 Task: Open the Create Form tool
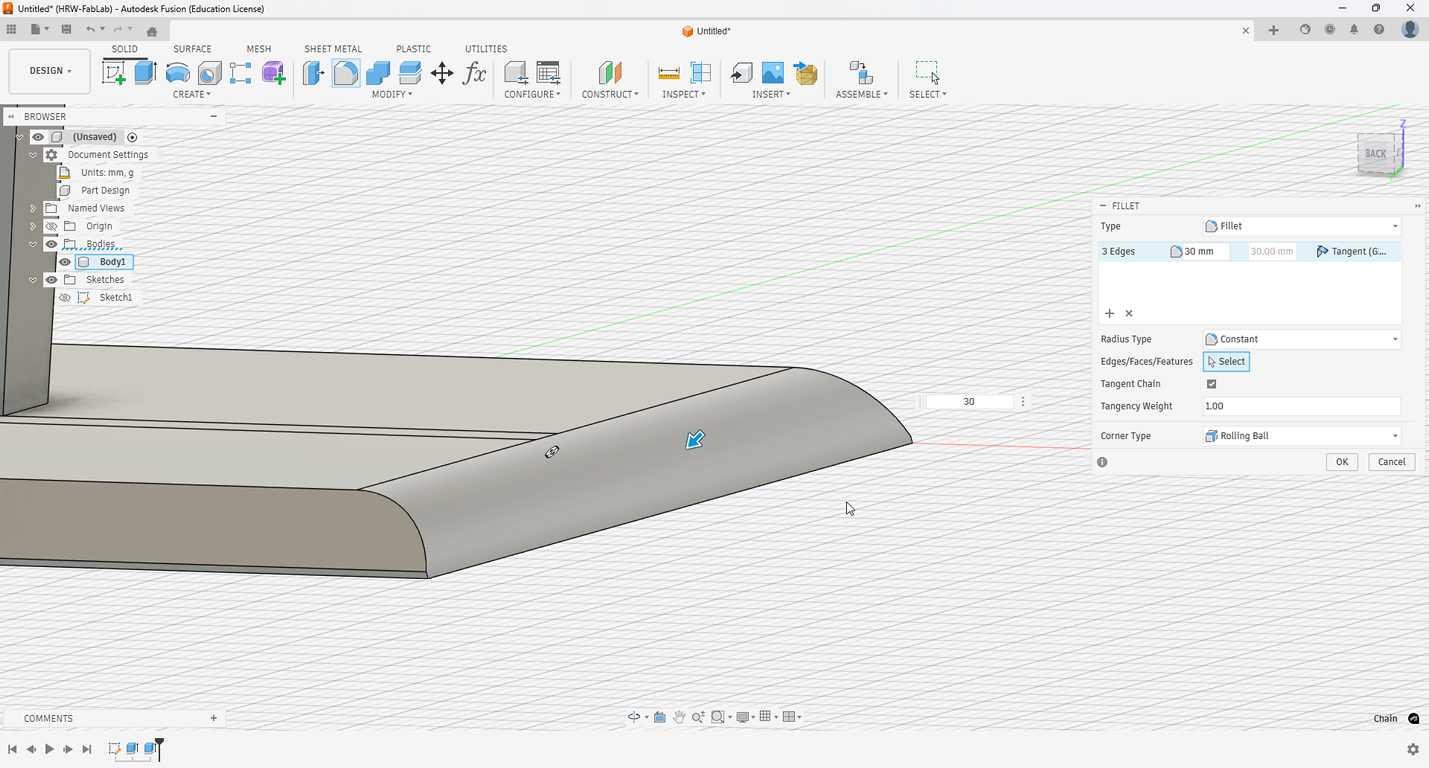273,72
